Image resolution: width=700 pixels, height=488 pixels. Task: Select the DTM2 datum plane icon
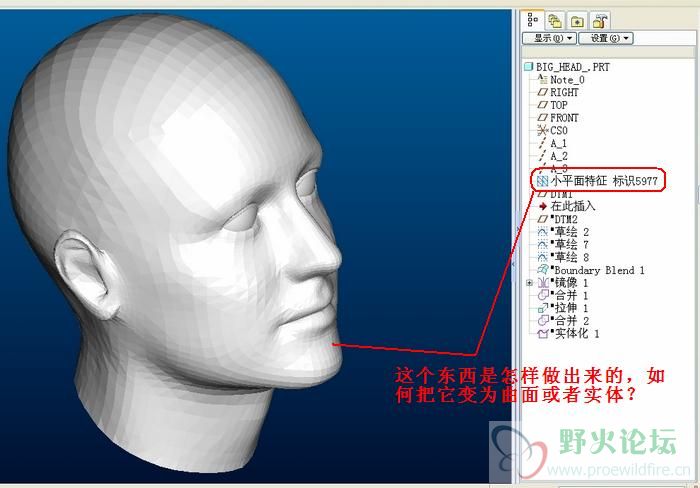point(542,219)
